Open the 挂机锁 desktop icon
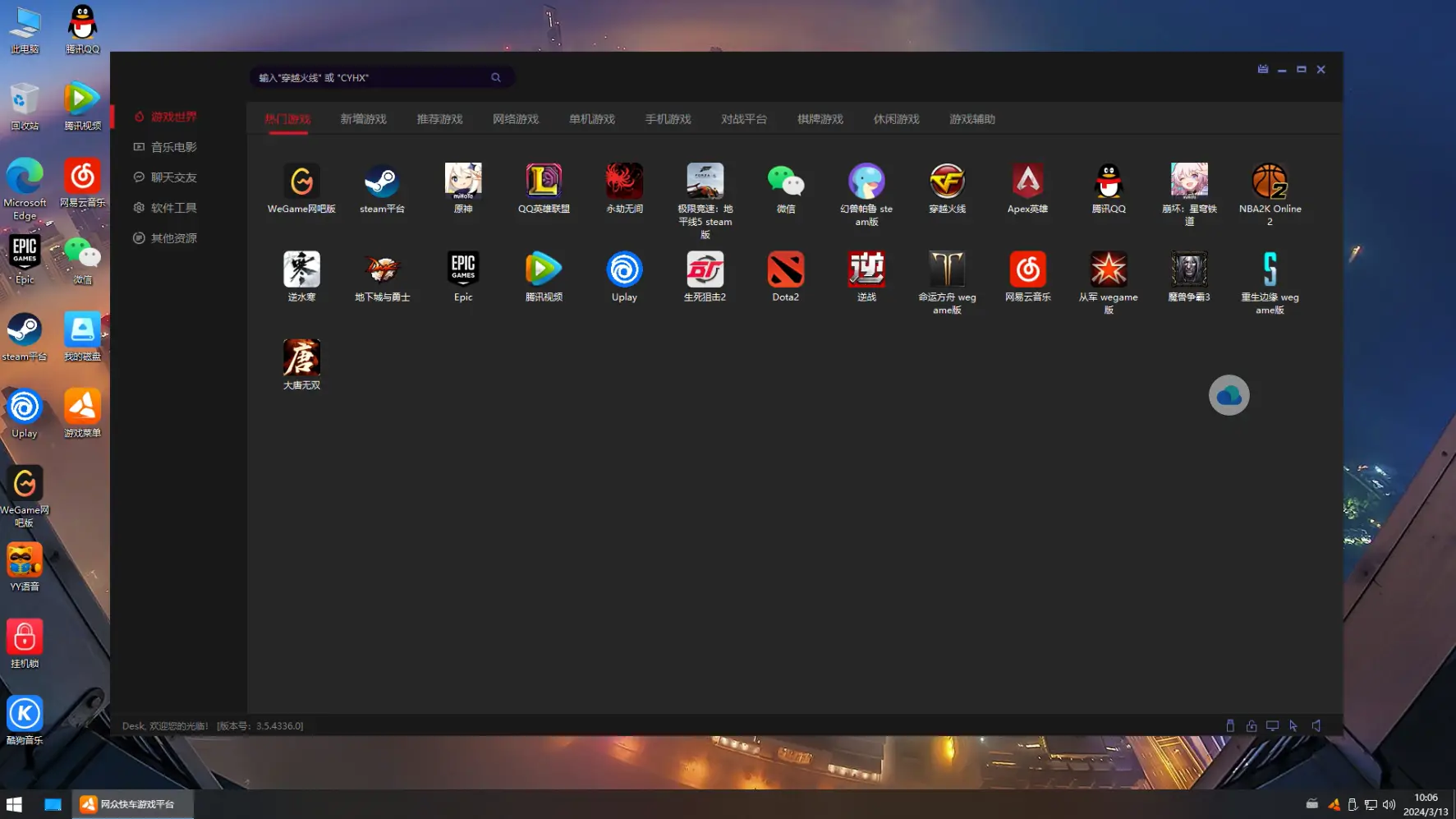Image resolution: width=1456 pixels, height=819 pixels. pyautogui.click(x=25, y=644)
